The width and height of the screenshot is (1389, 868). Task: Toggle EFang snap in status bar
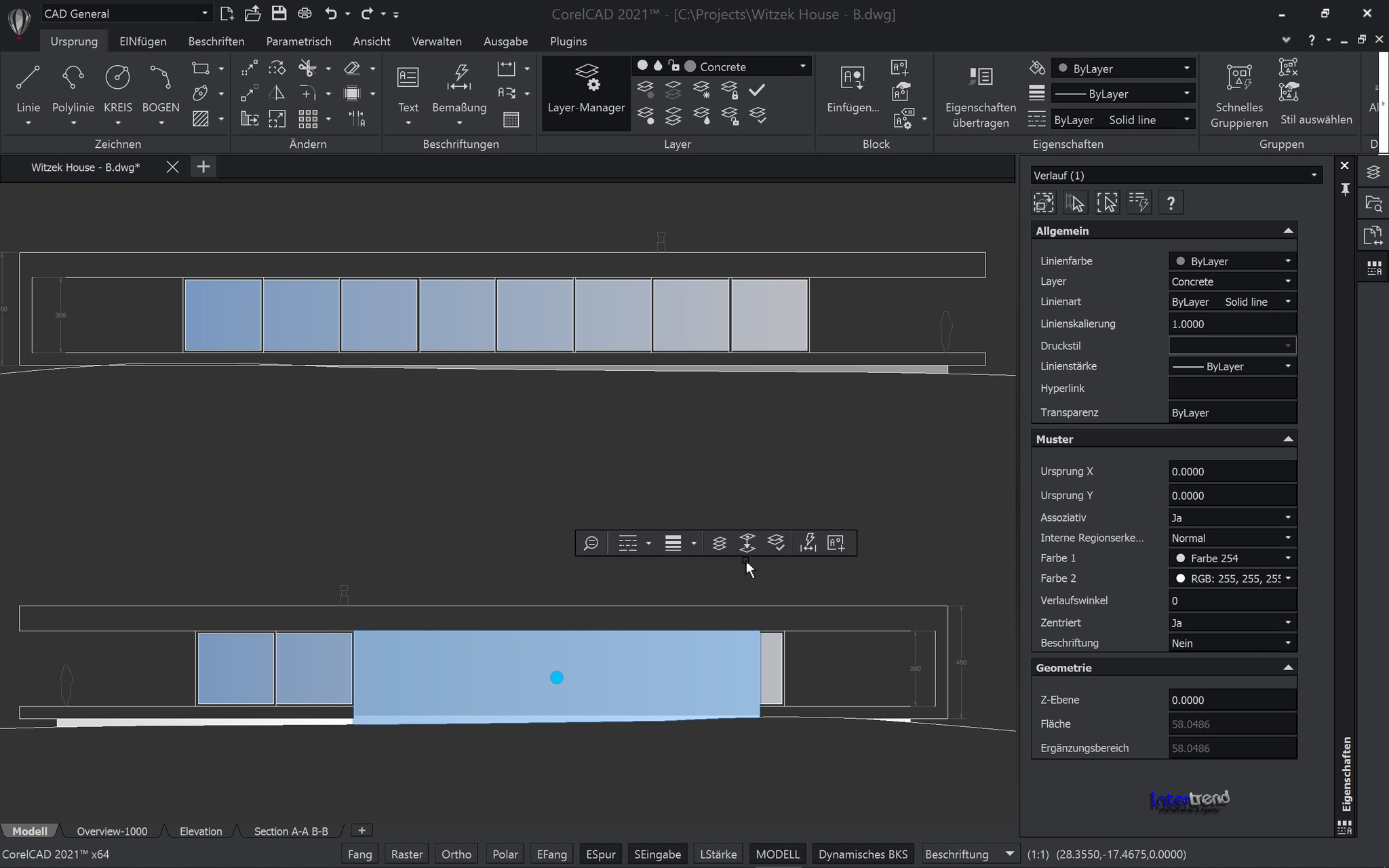click(551, 854)
